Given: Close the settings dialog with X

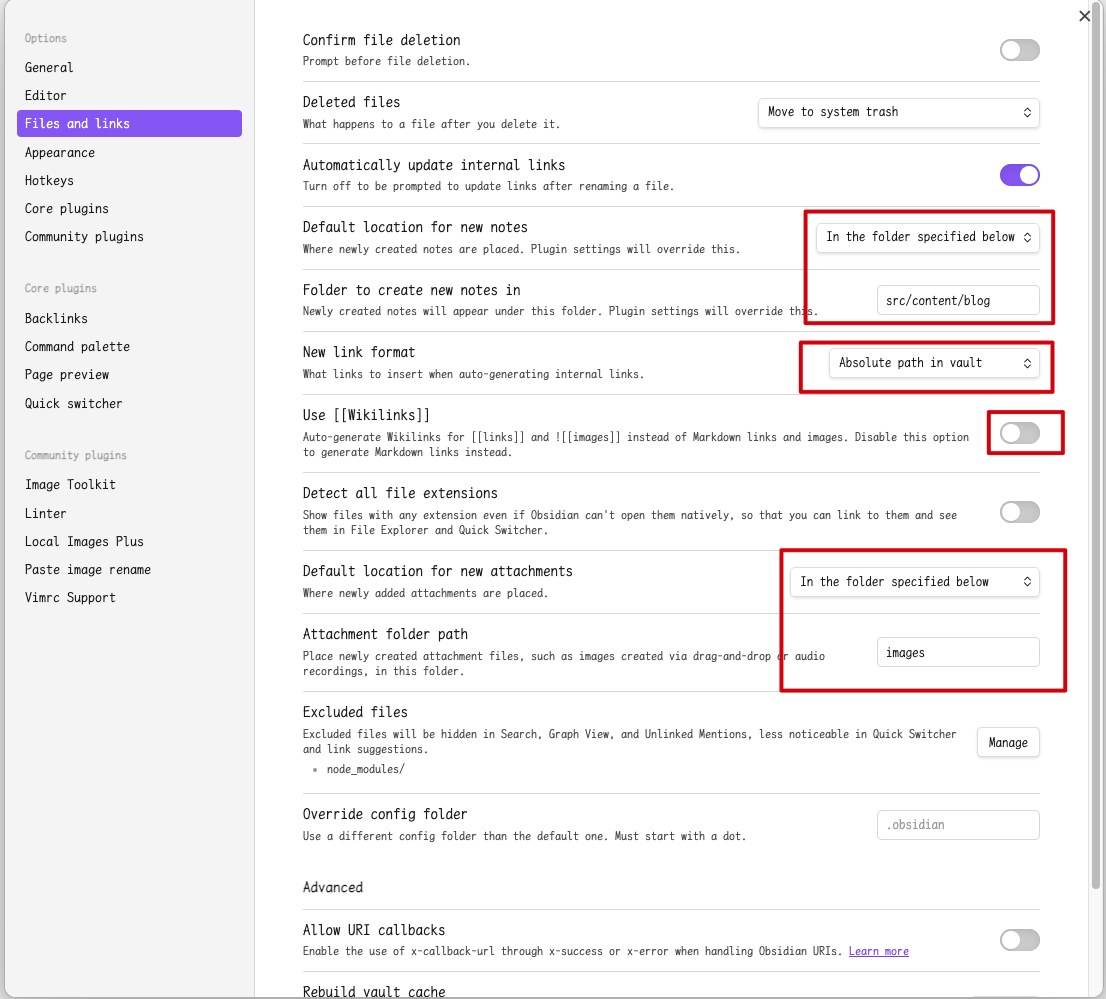Looking at the screenshot, I should click(1085, 16).
